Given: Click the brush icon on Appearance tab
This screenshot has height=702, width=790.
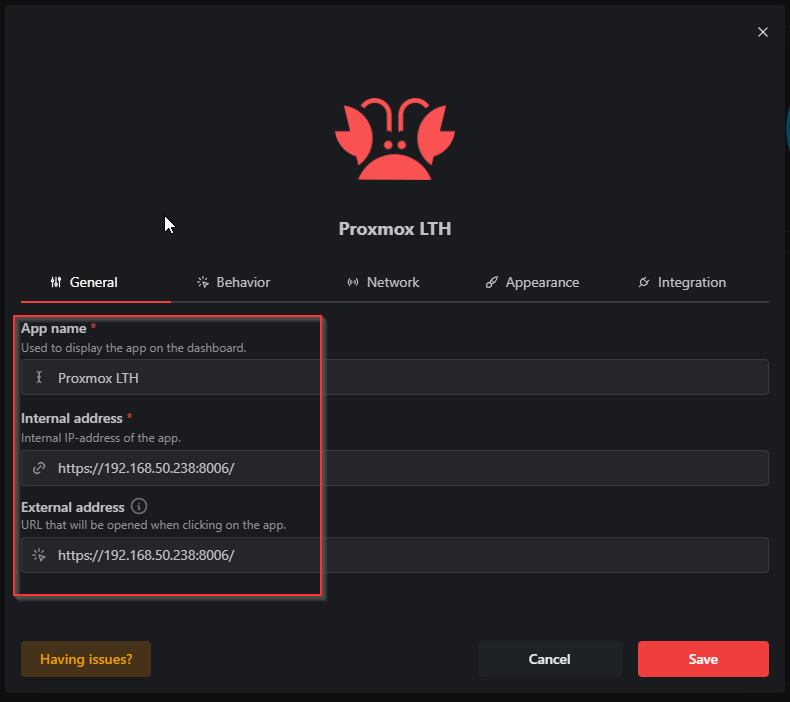Looking at the screenshot, I should pyautogui.click(x=492, y=282).
